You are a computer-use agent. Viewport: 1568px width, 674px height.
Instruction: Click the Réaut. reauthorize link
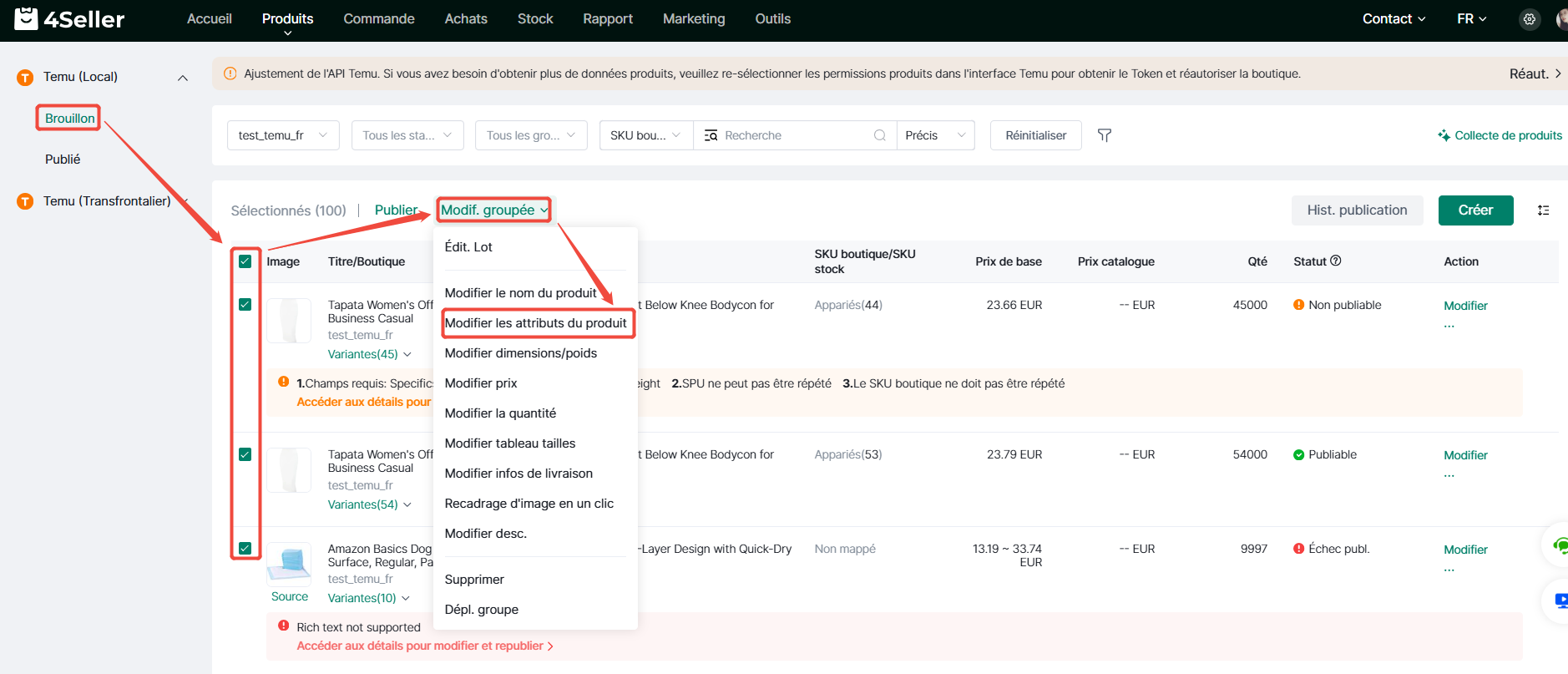point(1535,73)
